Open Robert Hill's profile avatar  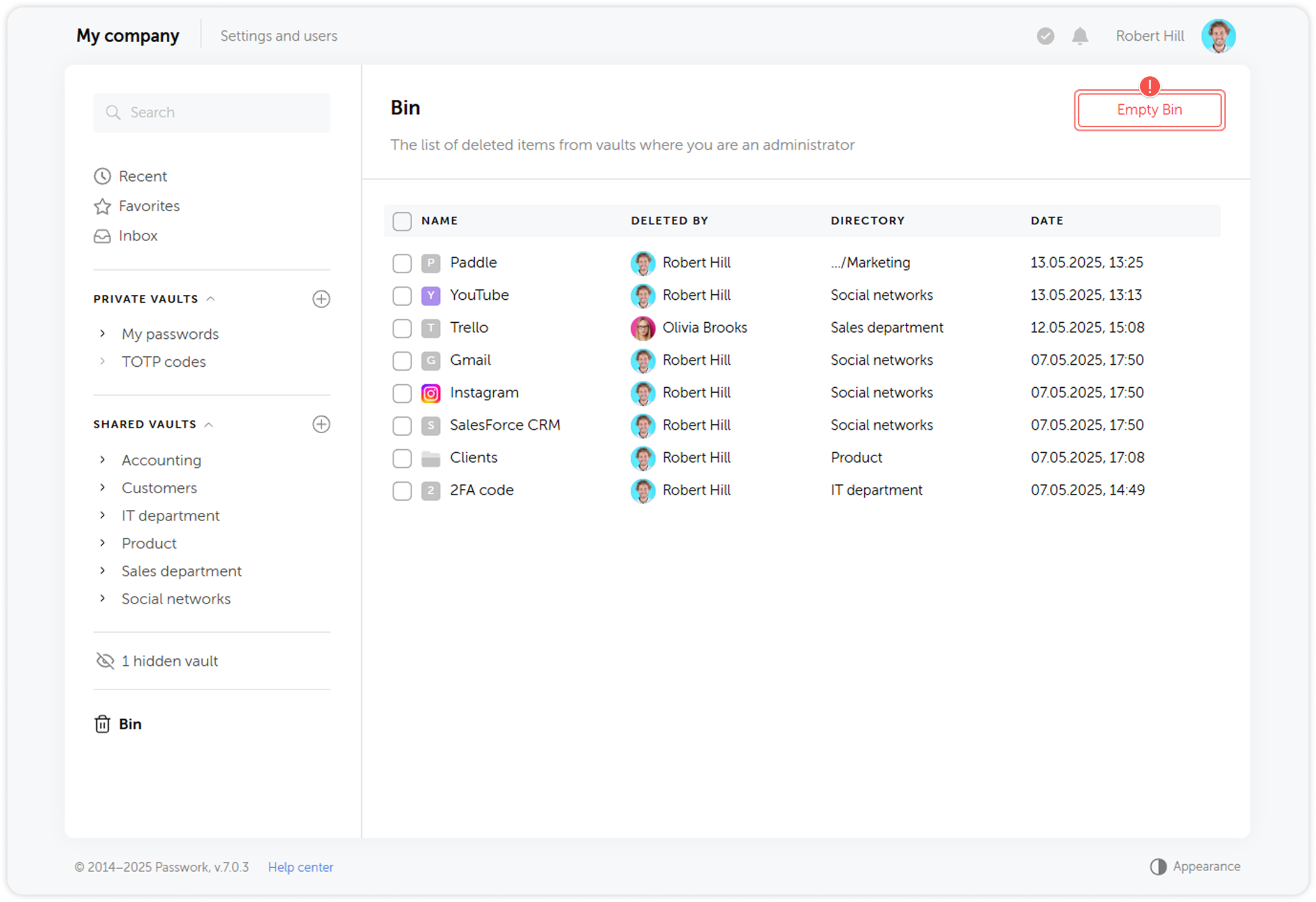click(1218, 36)
